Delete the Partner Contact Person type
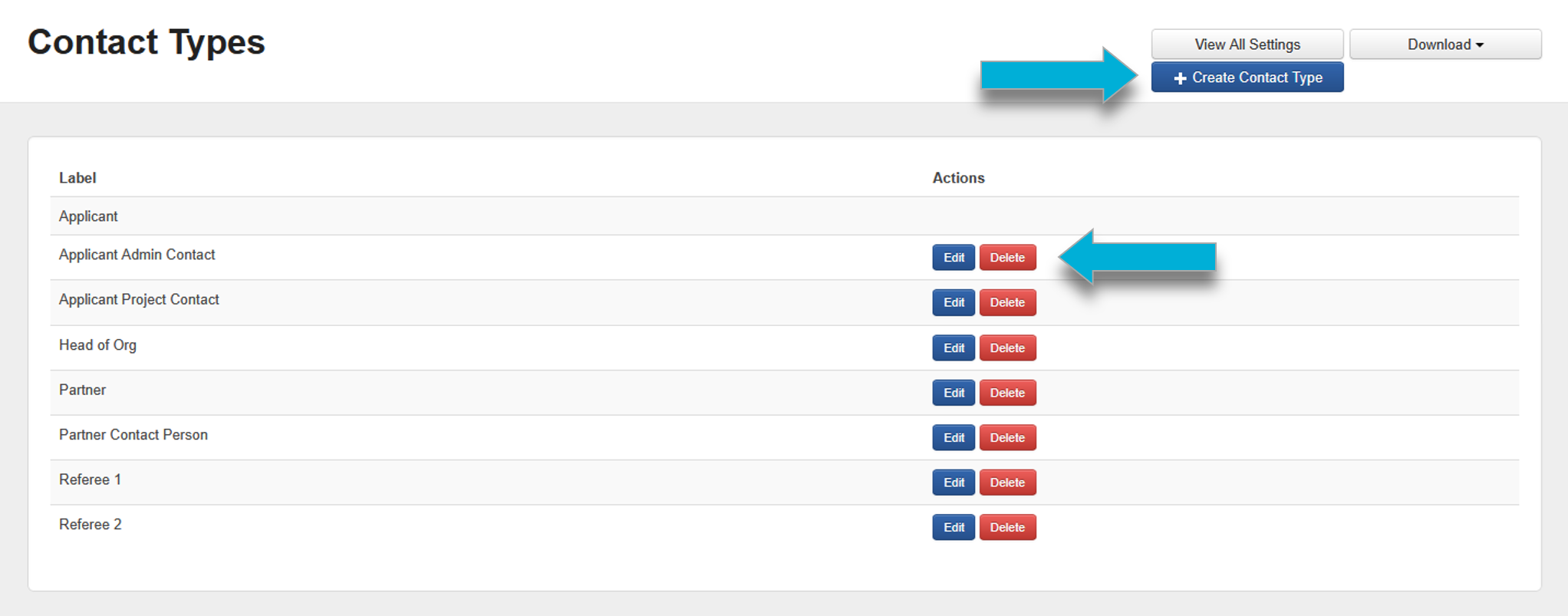This screenshot has height=616, width=1568. 1007,437
